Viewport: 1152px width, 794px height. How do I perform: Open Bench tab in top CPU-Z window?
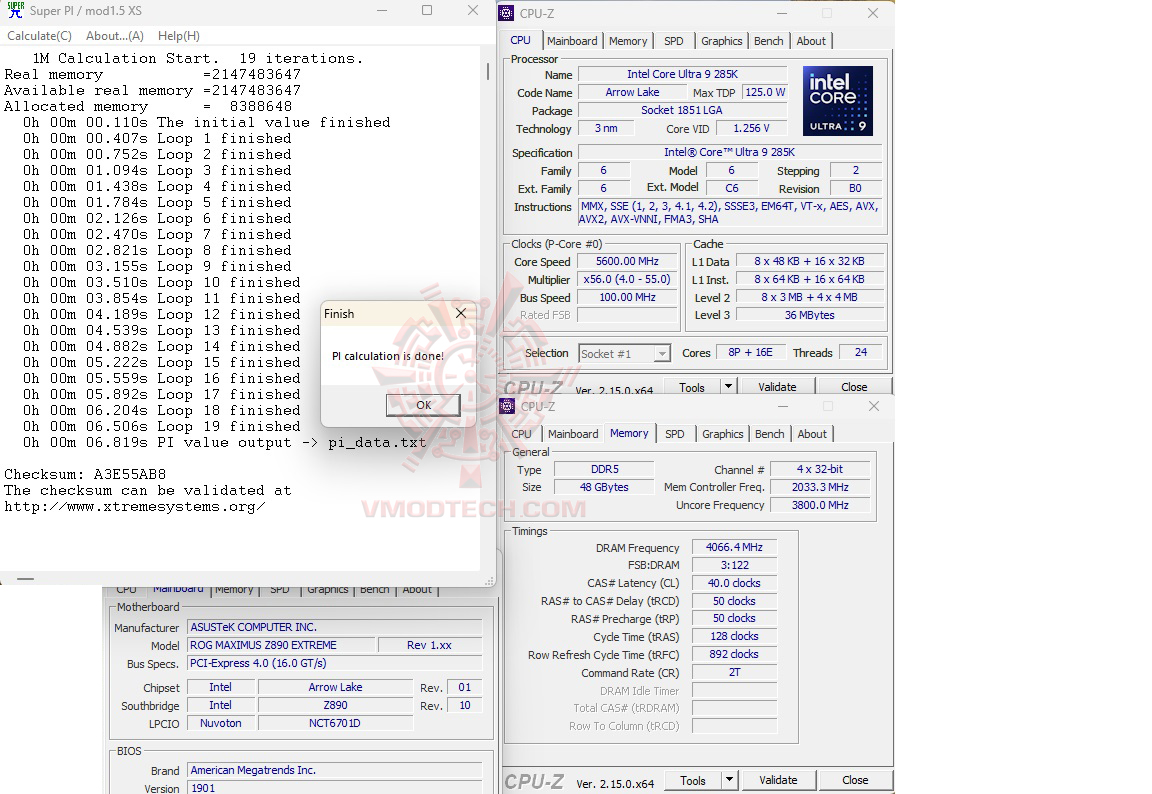pyautogui.click(x=768, y=41)
